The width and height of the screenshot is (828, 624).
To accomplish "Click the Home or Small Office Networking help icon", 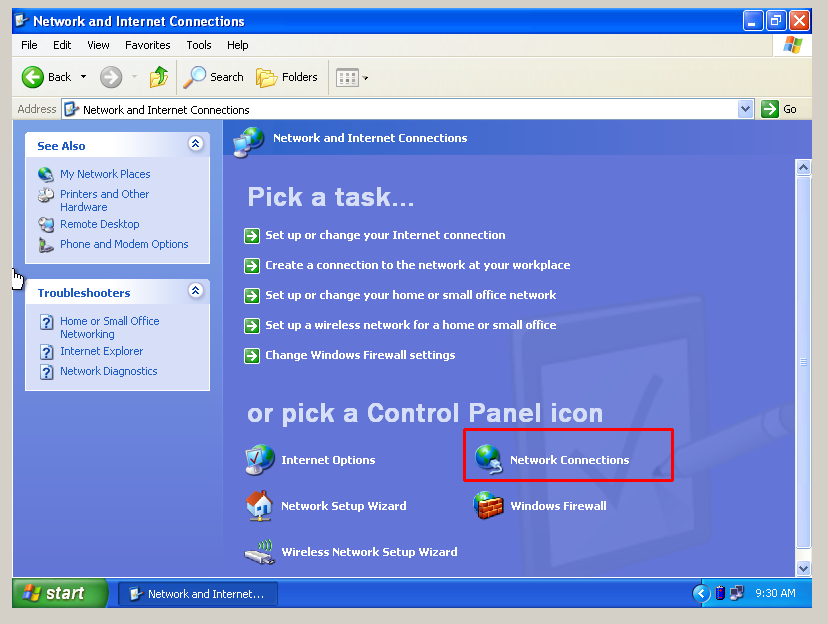I will tap(46, 322).
